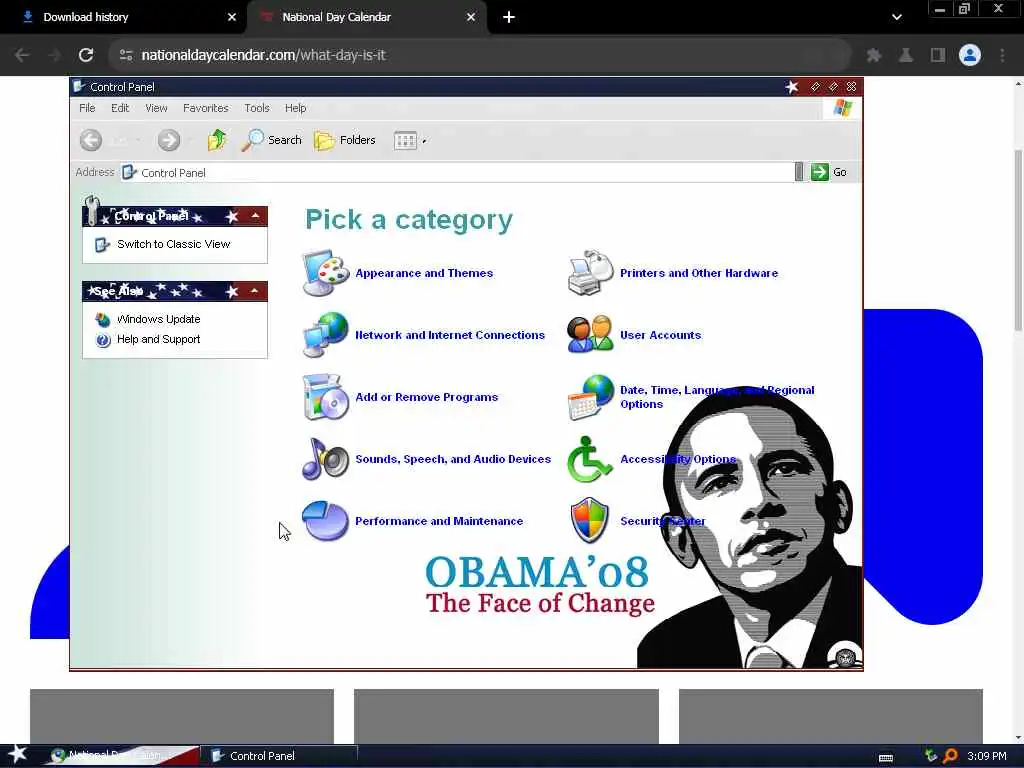Image resolution: width=1024 pixels, height=768 pixels.
Task: Open the Date, Time, Language globe-calendar icon
Action: 590,396
